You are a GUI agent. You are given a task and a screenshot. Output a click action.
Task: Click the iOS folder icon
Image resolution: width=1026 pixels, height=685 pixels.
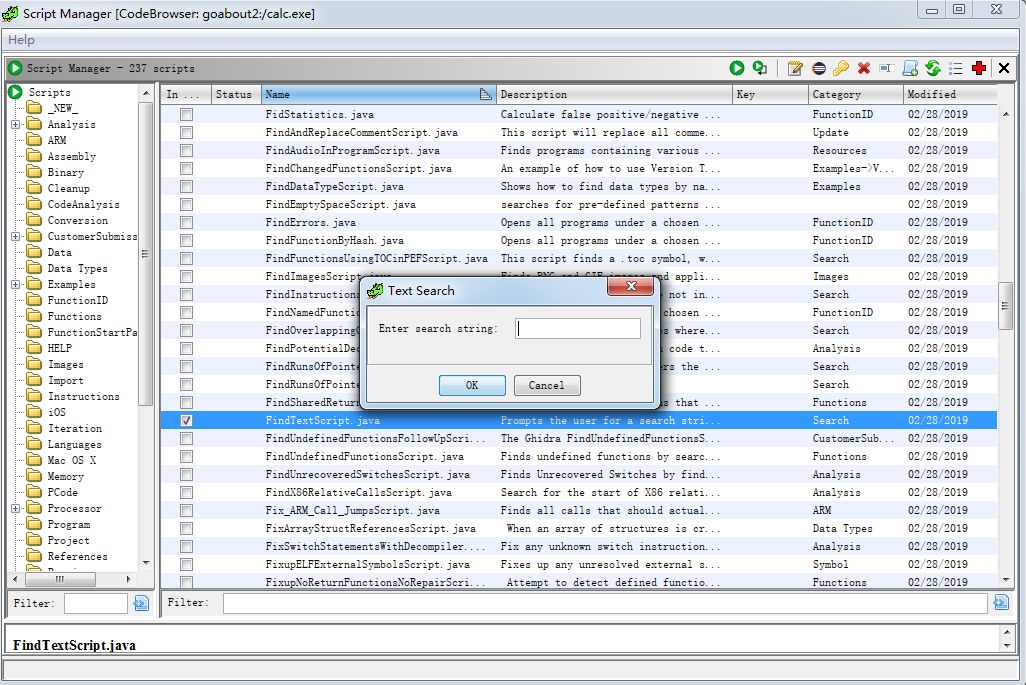(34, 412)
